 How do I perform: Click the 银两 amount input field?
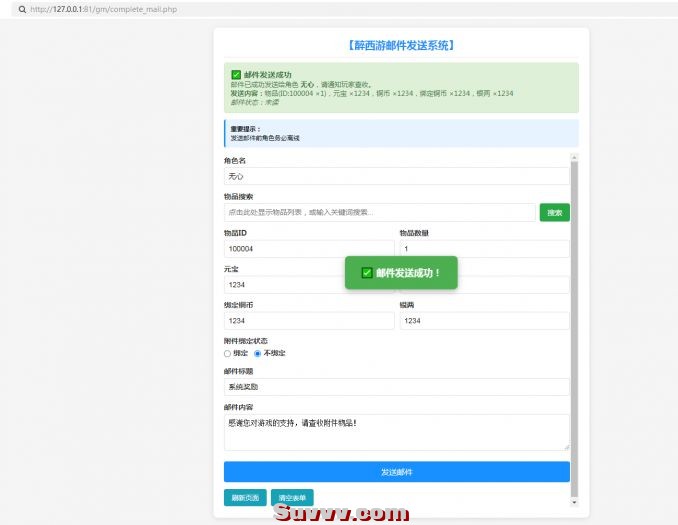[x=484, y=321]
